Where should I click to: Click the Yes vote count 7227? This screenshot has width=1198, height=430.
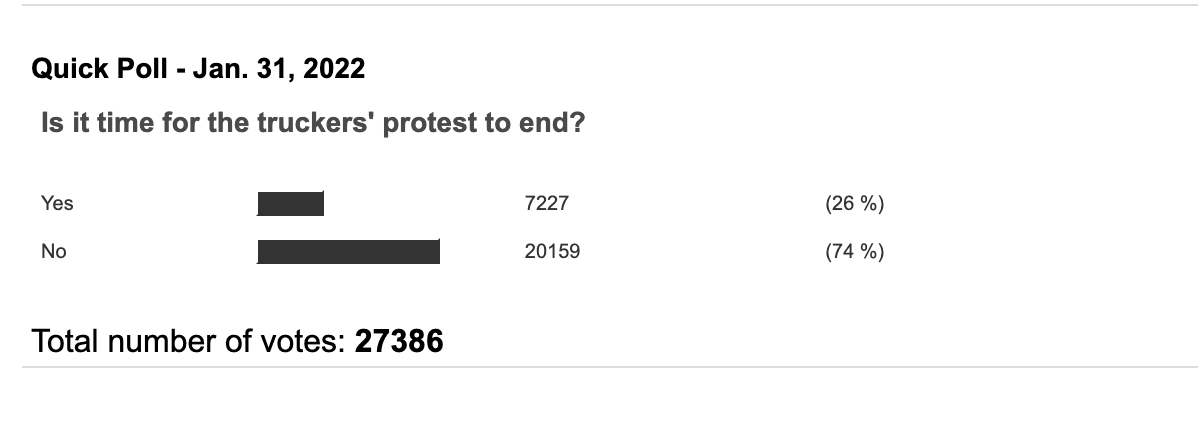click(546, 204)
